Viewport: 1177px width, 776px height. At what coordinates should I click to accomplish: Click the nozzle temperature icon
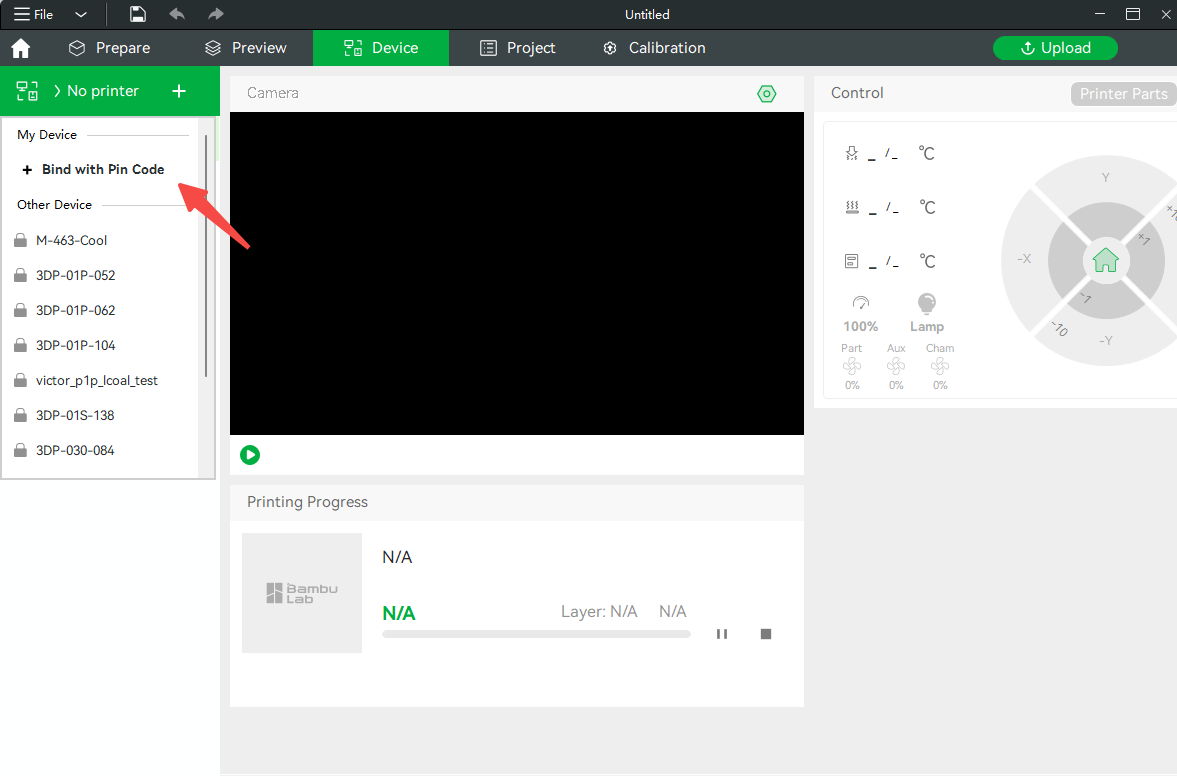[x=852, y=153]
